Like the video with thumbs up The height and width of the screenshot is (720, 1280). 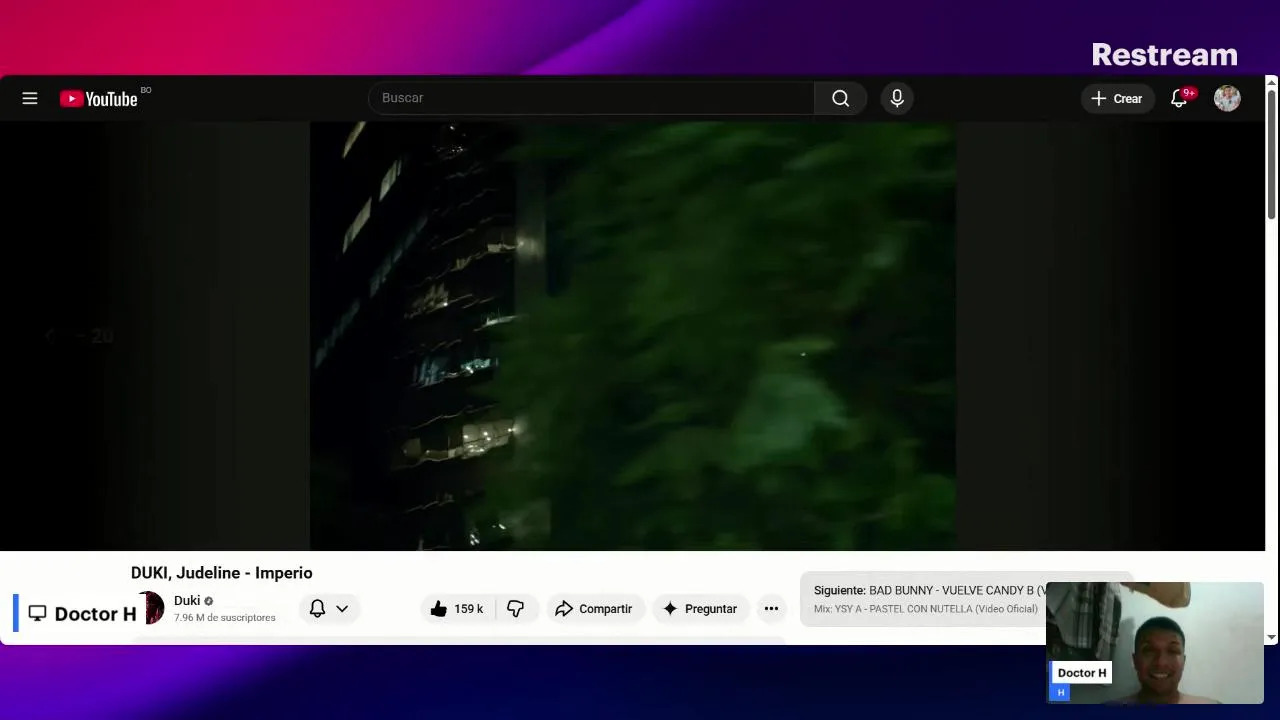[x=457, y=609]
